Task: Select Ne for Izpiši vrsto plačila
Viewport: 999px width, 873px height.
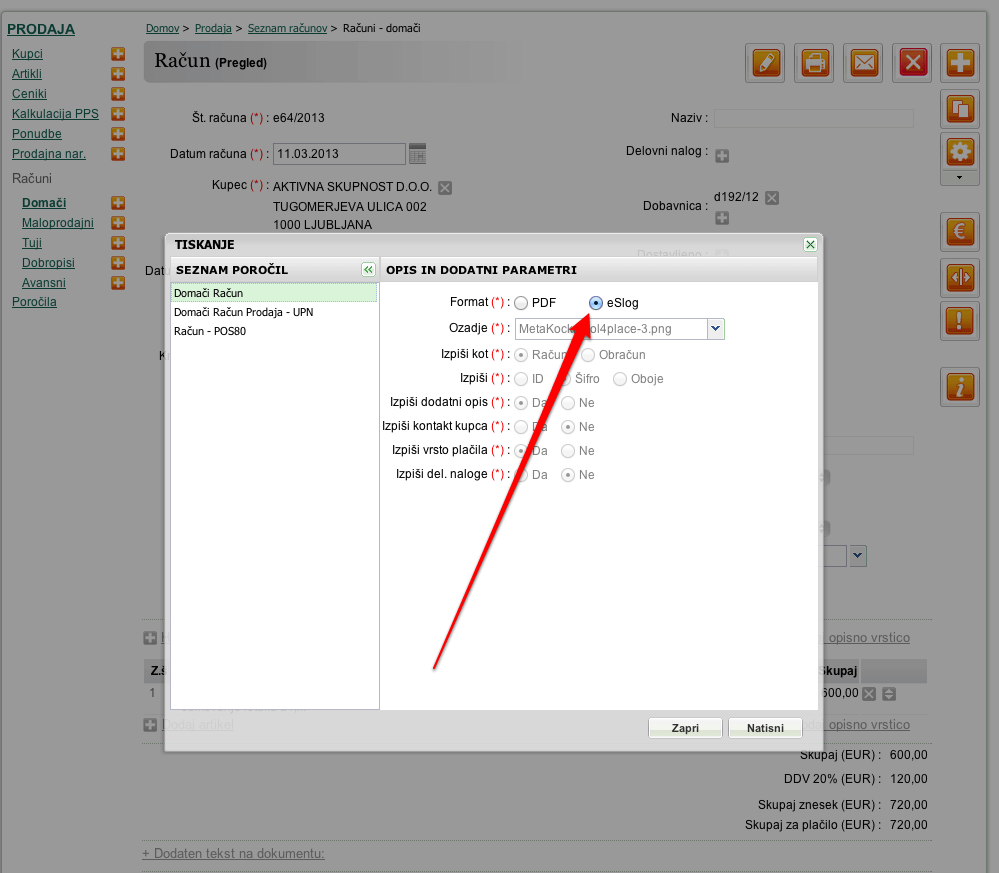Action: (568, 451)
